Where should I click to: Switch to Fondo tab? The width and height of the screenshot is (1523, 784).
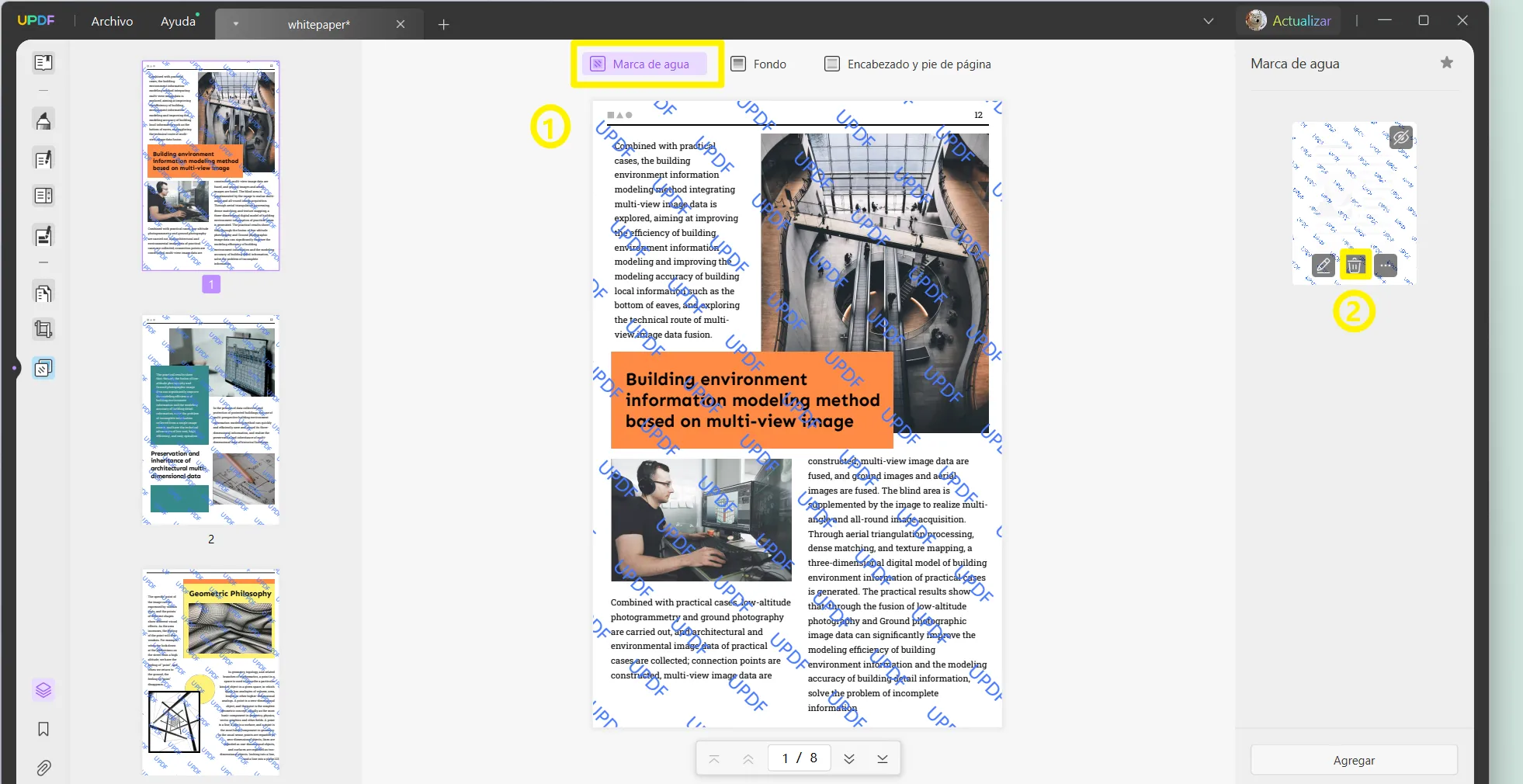pyautogui.click(x=758, y=64)
